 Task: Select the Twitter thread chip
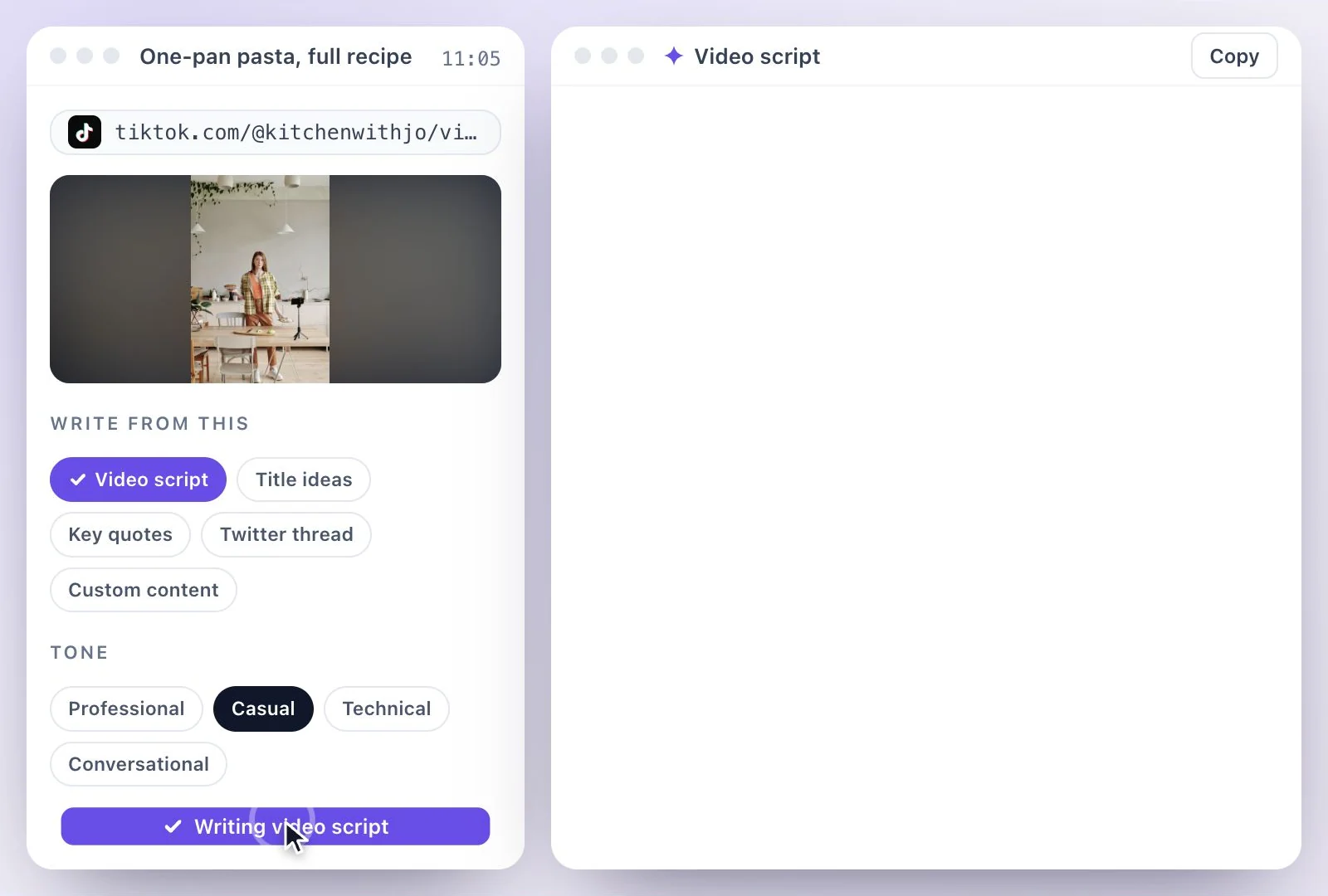[x=286, y=534]
